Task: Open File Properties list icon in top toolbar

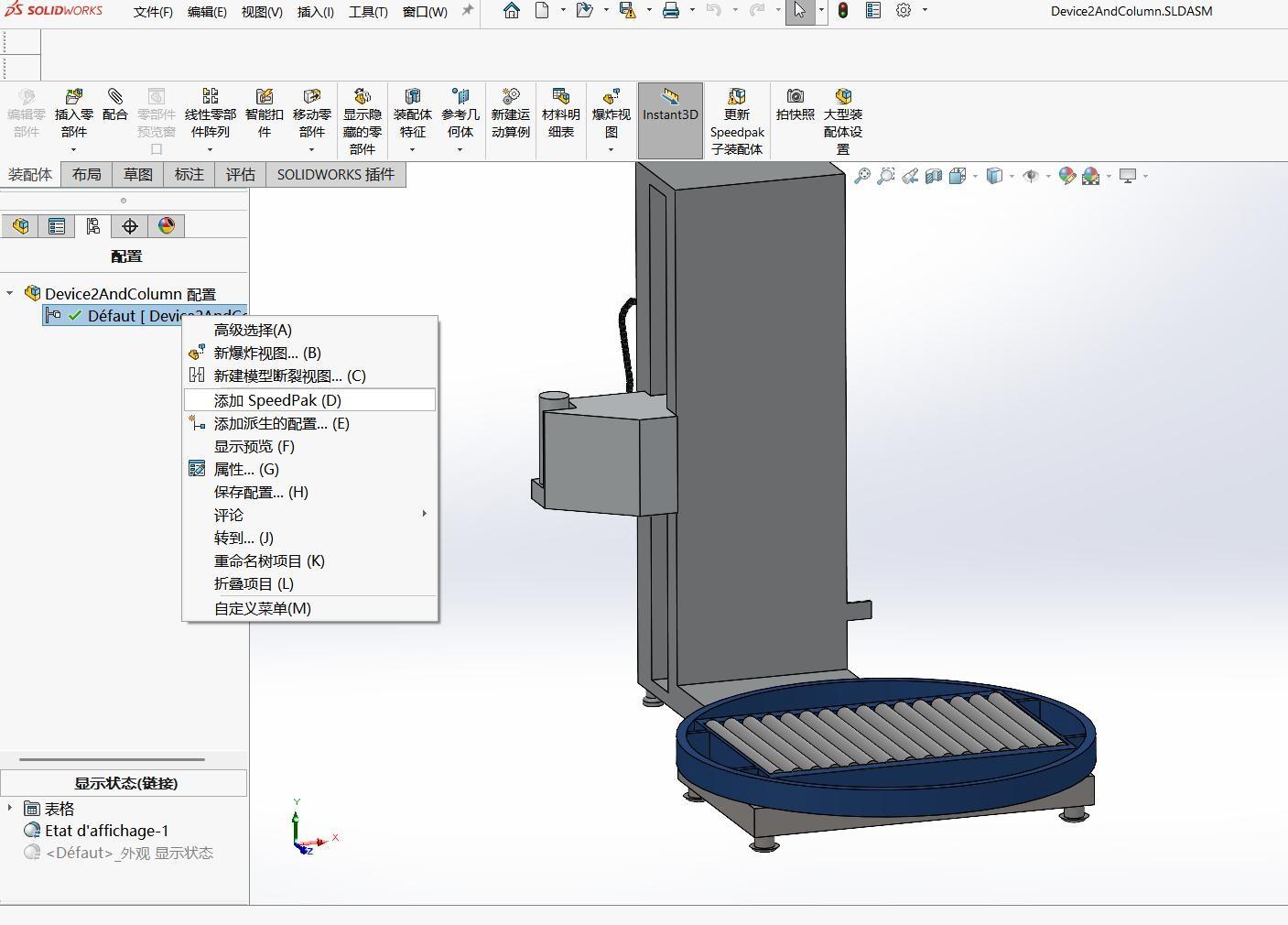Action: click(x=873, y=11)
